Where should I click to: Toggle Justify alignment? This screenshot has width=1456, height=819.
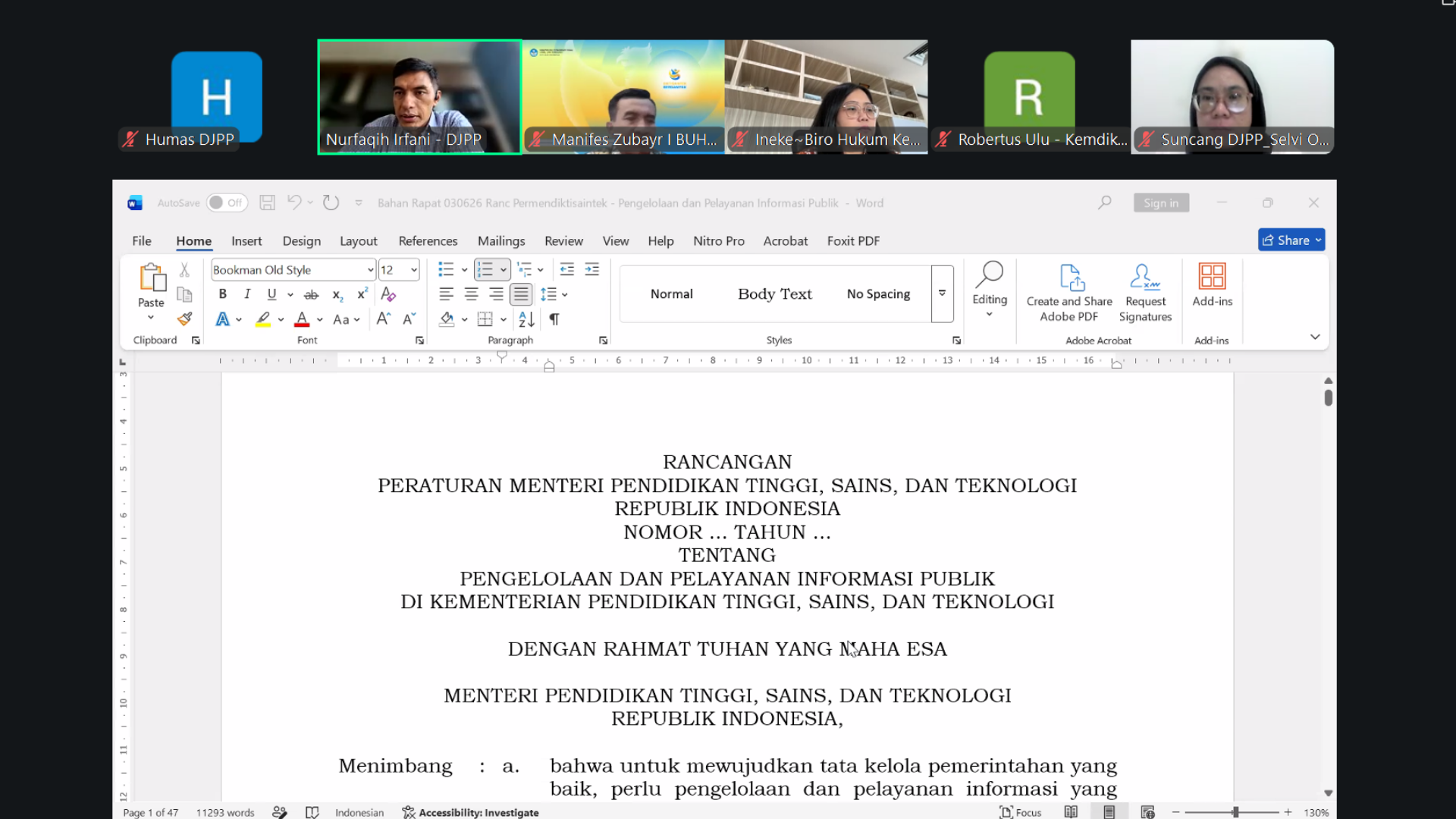pyautogui.click(x=521, y=294)
